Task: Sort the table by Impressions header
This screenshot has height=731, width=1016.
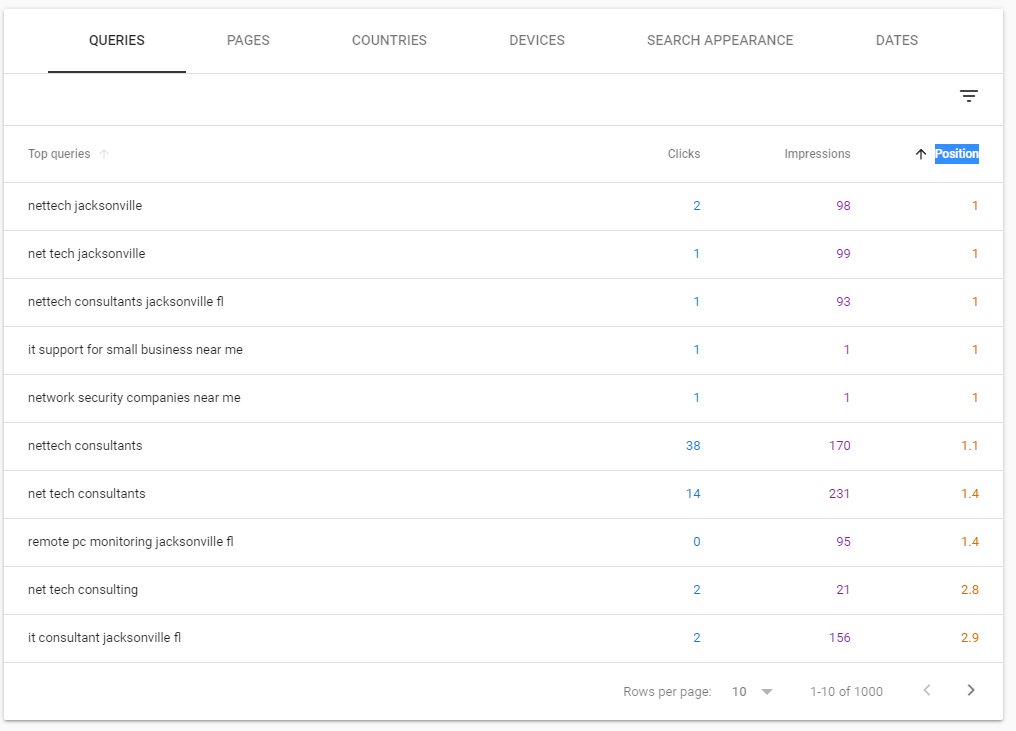Action: point(817,154)
